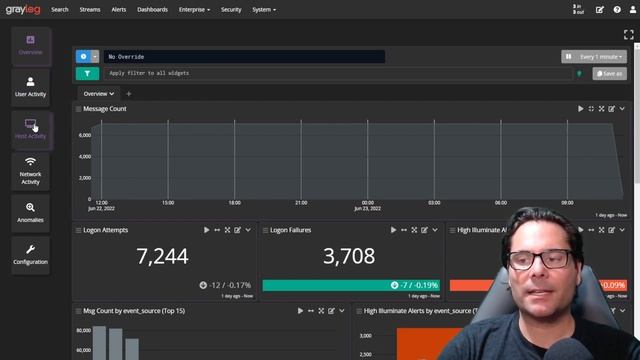
Task: Open Anomalies in the sidebar
Action: click(x=31, y=213)
